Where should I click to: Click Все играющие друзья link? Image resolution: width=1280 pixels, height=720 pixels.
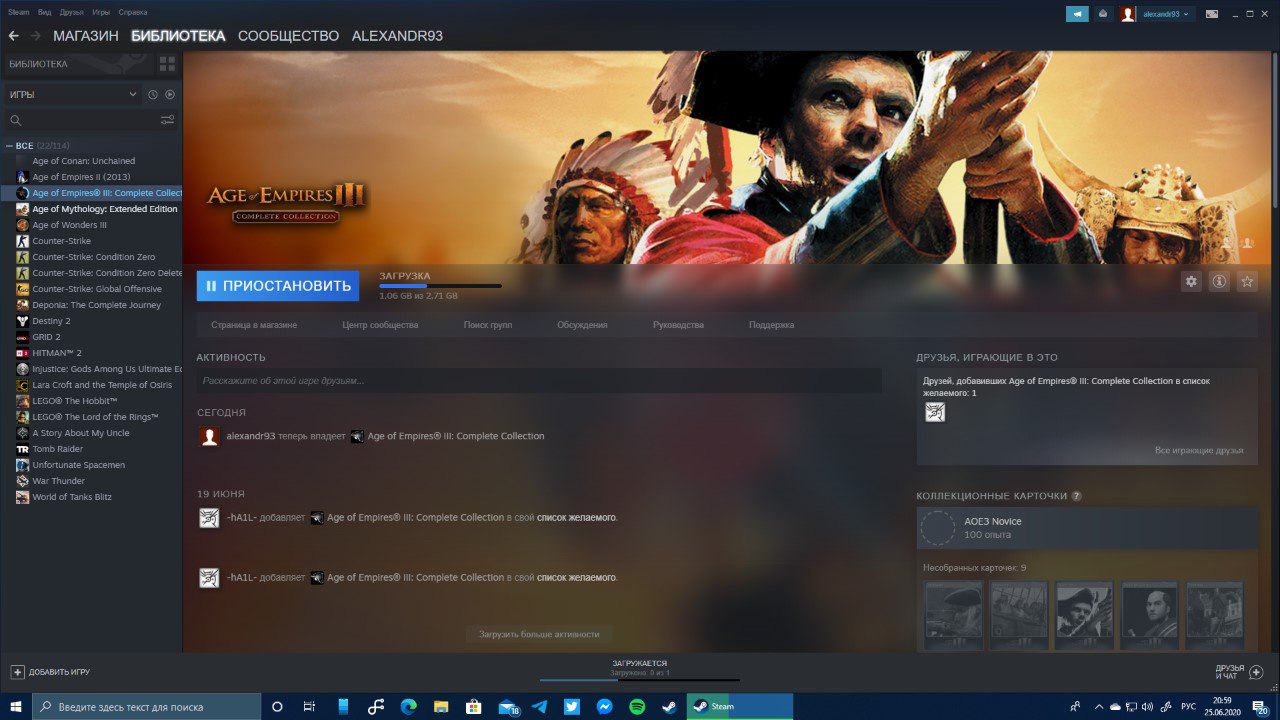1199,451
